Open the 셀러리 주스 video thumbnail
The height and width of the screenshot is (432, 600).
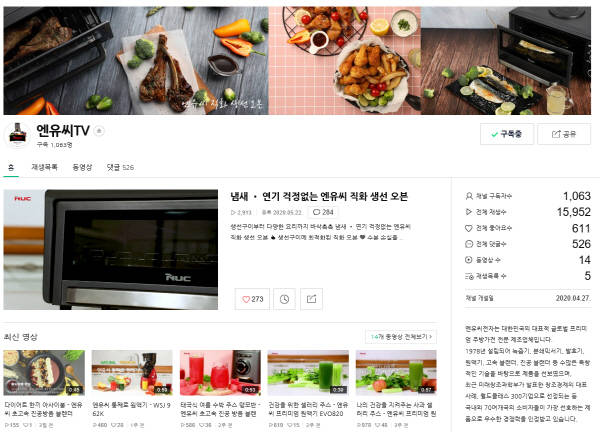click(x=308, y=373)
